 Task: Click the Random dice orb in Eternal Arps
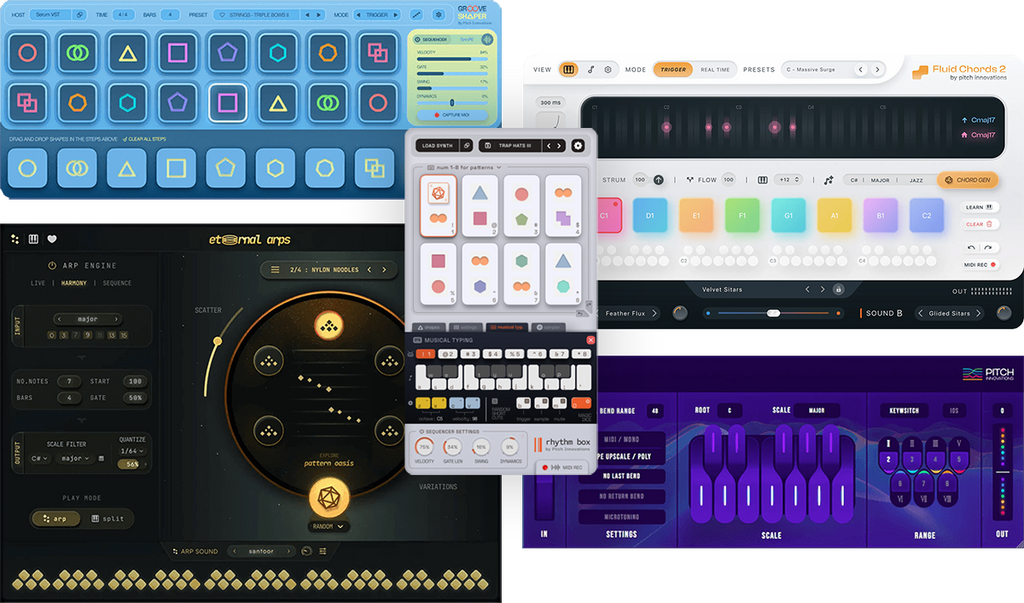click(x=328, y=498)
